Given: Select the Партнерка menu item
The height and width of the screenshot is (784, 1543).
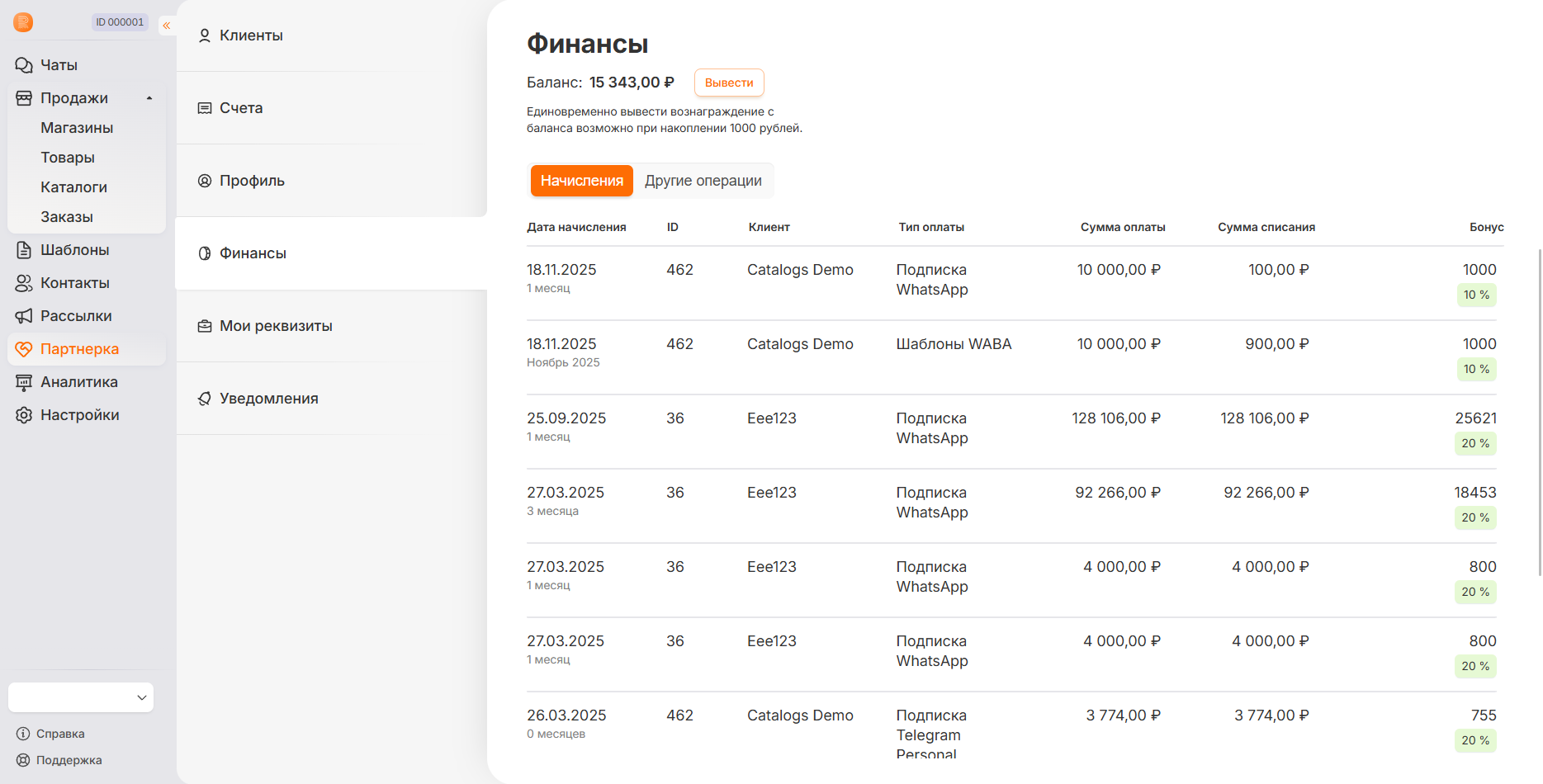Looking at the screenshot, I should coord(87,349).
